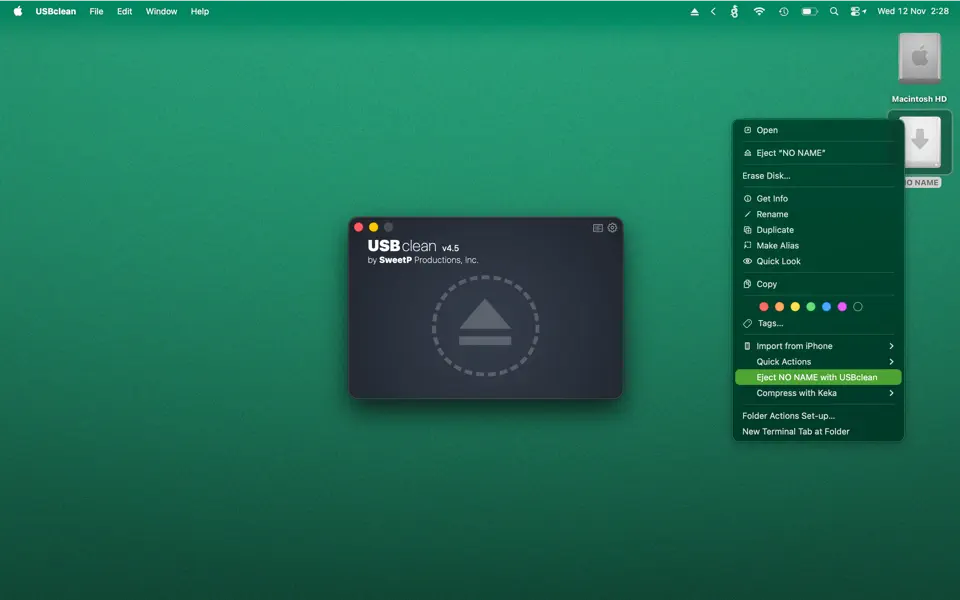960x600 pixels.
Task: Select Get Info from the context menu
Action: [x=770, y=198]
